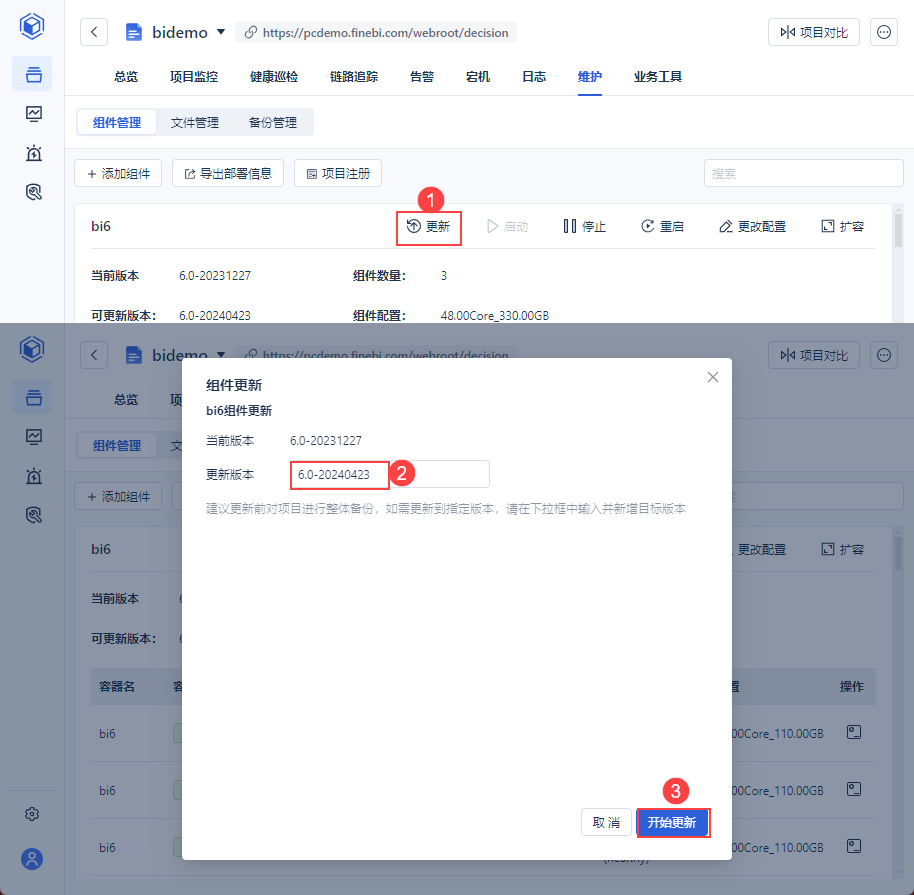Select the 备份管理 sub-tab

(273, 122)
